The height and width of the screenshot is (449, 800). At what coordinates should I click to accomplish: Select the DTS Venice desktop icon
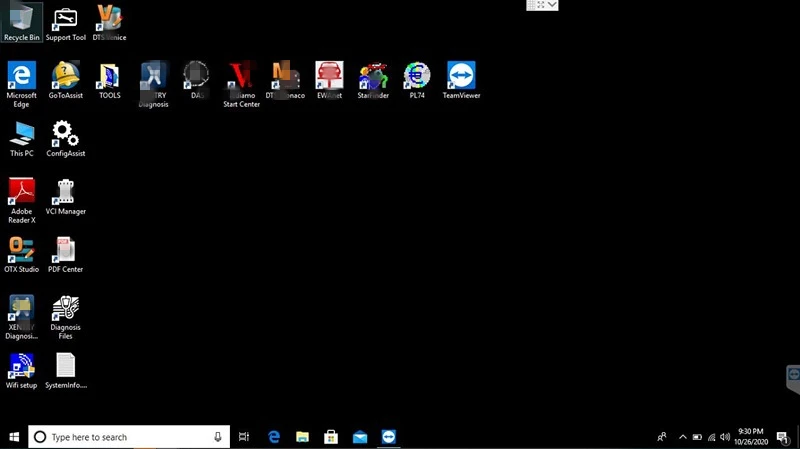point(109,23)
